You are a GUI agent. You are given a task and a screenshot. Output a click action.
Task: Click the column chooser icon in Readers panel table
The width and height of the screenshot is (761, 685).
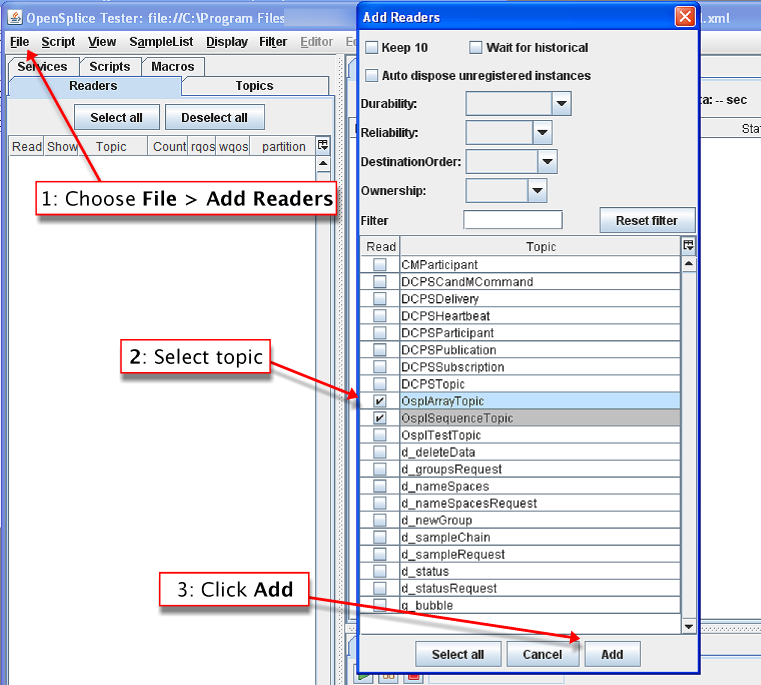[x=323, y=145]
